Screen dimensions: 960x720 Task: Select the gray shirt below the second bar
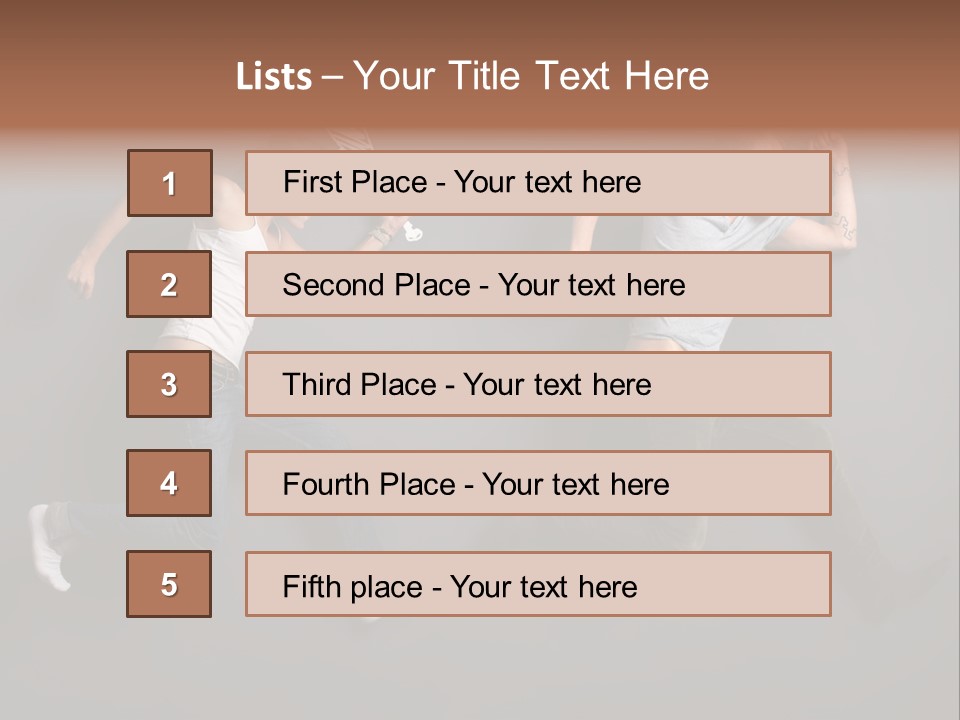click(680, 330)
